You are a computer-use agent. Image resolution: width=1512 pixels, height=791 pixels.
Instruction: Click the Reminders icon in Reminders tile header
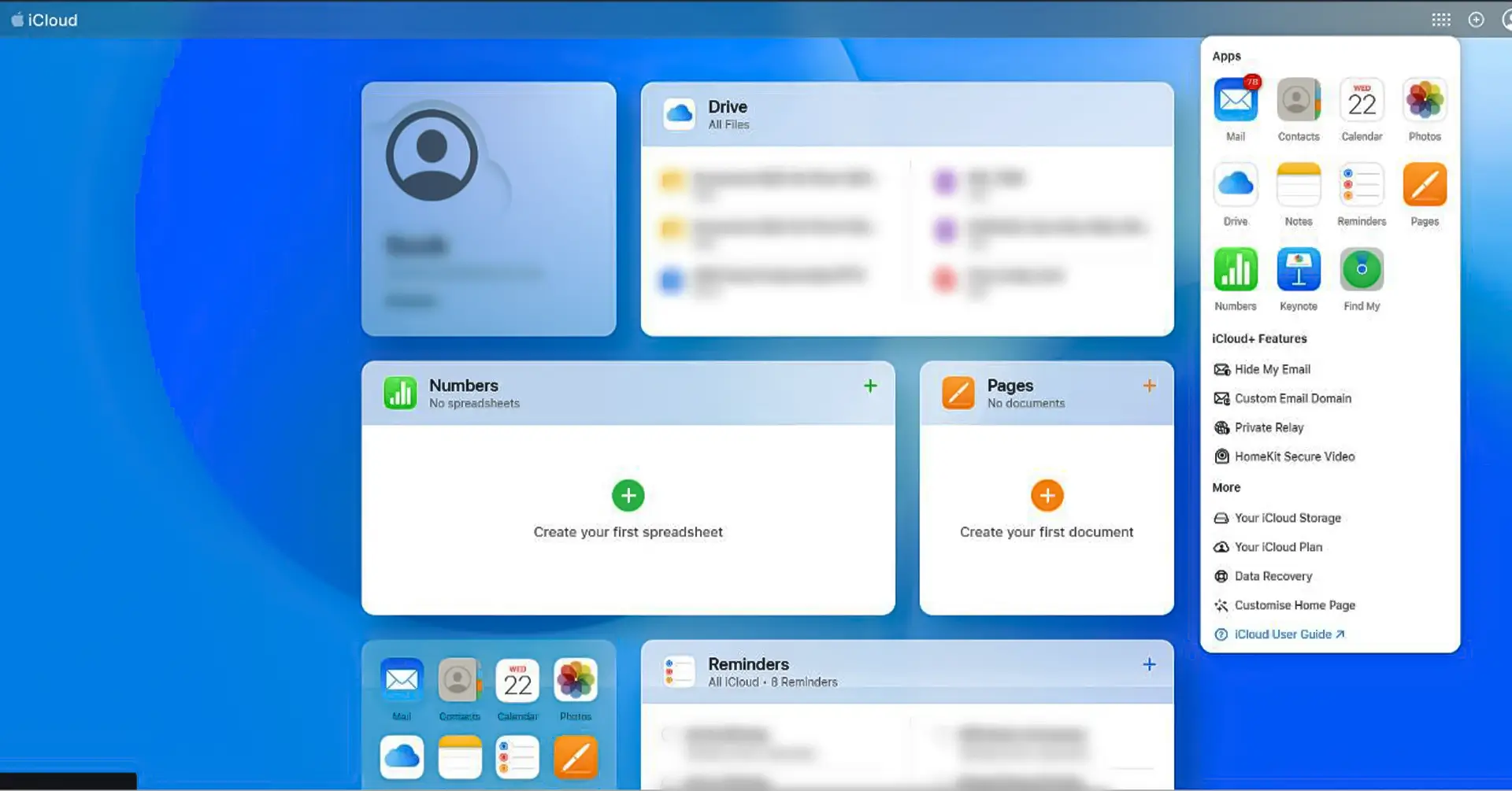click(x=679, y=671)
